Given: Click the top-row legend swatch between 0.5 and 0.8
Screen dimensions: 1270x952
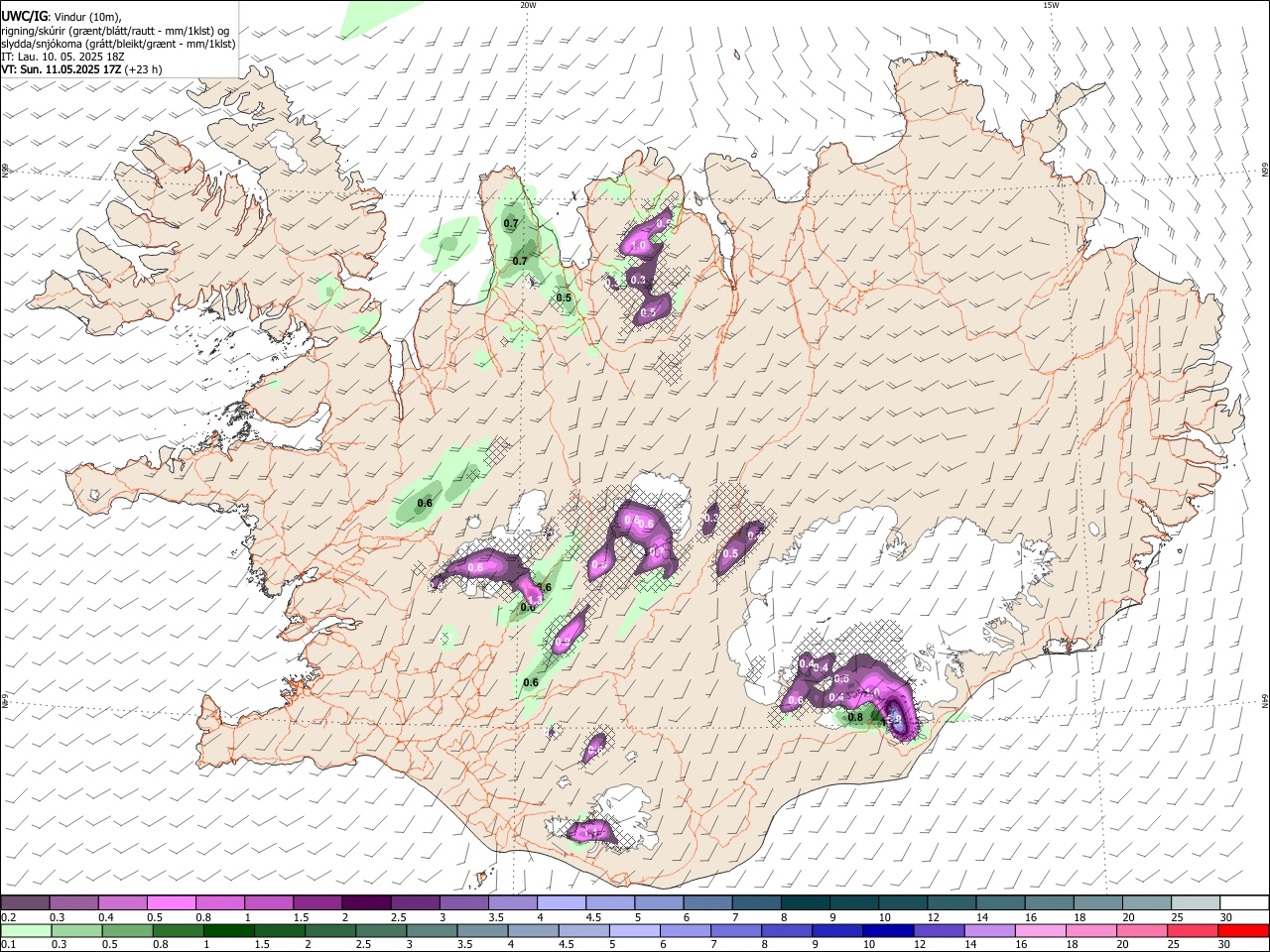Looking at the screenshot, I should (x=171, y=903).
